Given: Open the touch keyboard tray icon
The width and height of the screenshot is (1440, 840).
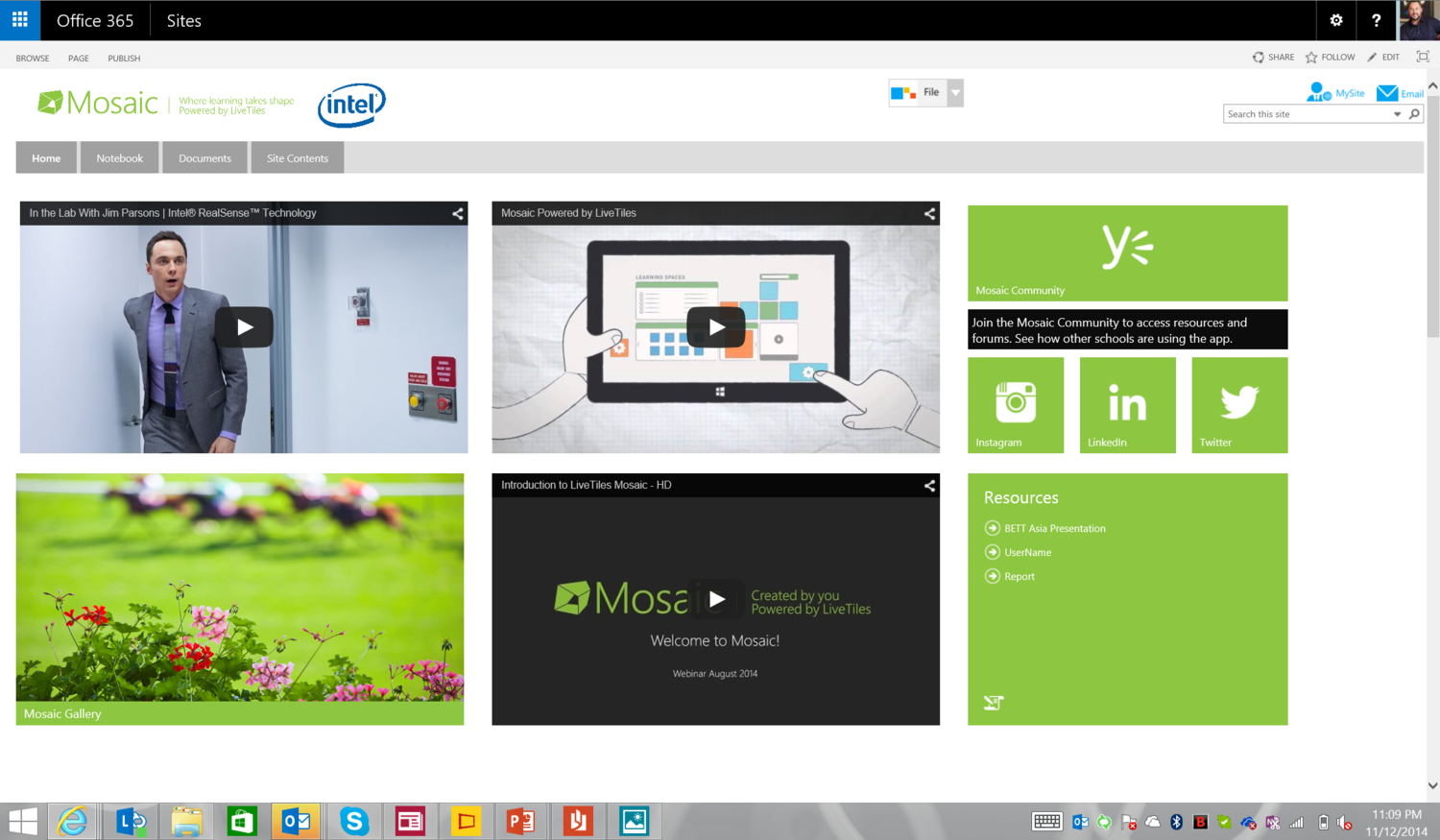Looking at the screenshot, I should [1046, 822].
